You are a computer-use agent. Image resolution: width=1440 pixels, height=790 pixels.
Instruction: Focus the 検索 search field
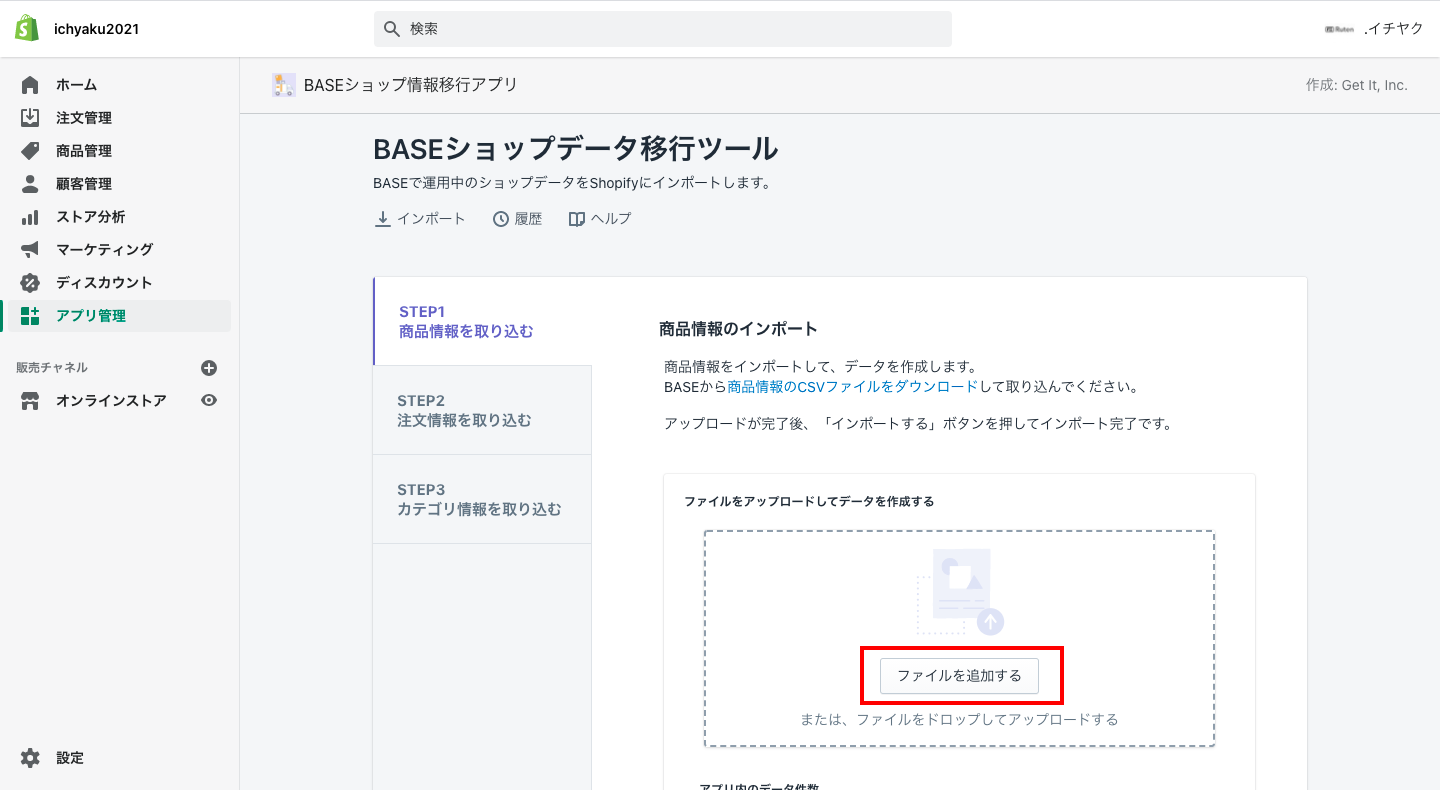[663, 29]
